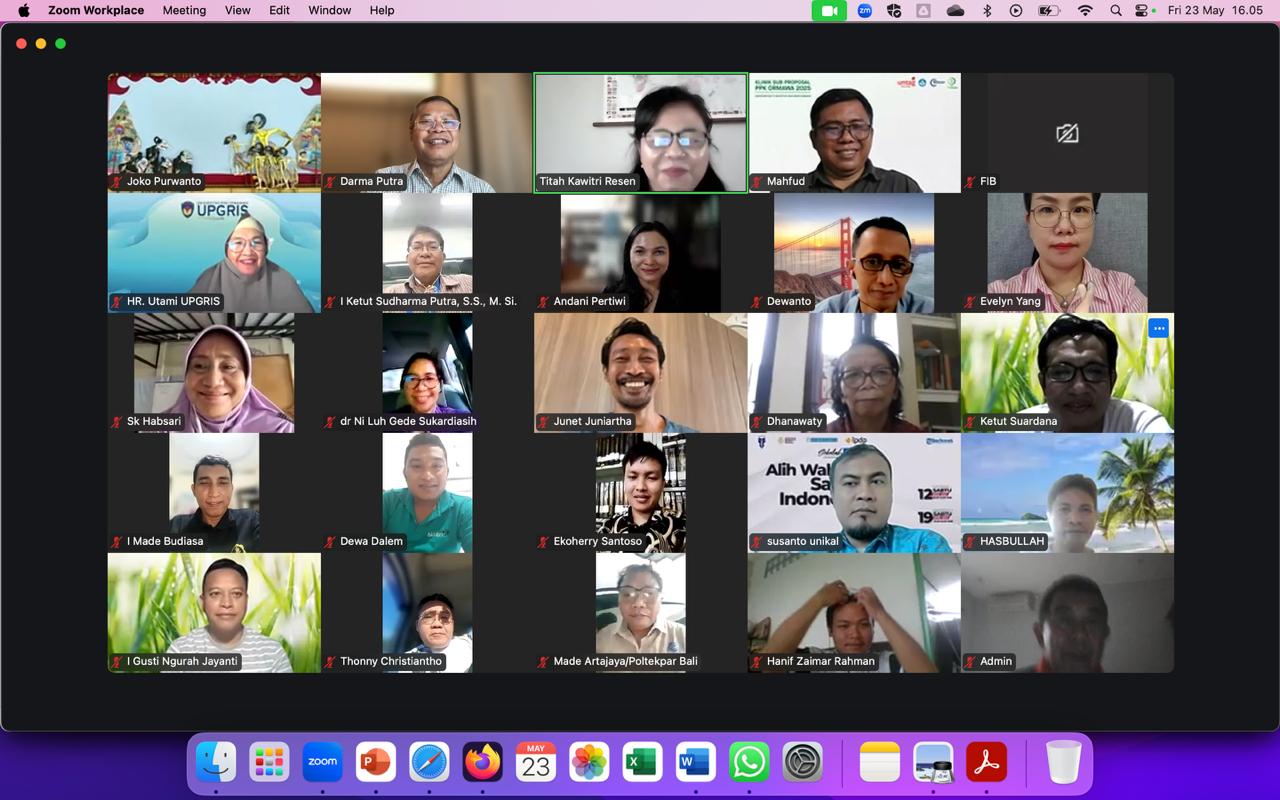The image size is (1280, 800).
Task: Launch Adobe Acrobat from the Dock
Action: 986,762
